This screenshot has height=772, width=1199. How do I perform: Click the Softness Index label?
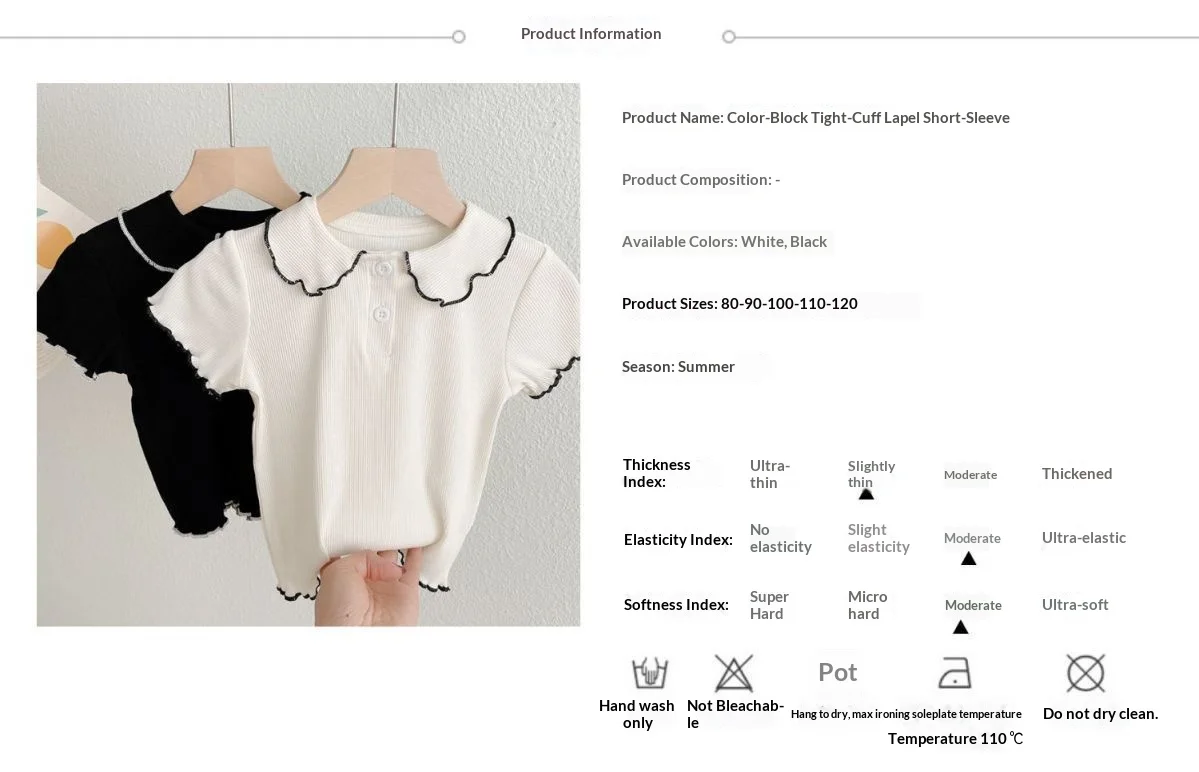(x=676, y=605)
